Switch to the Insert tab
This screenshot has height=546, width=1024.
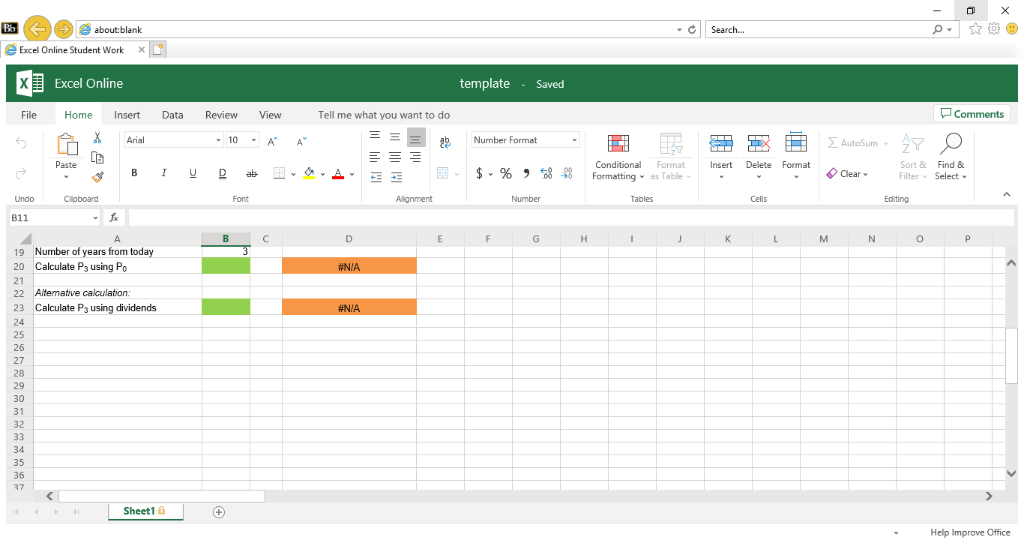point(127,115)
